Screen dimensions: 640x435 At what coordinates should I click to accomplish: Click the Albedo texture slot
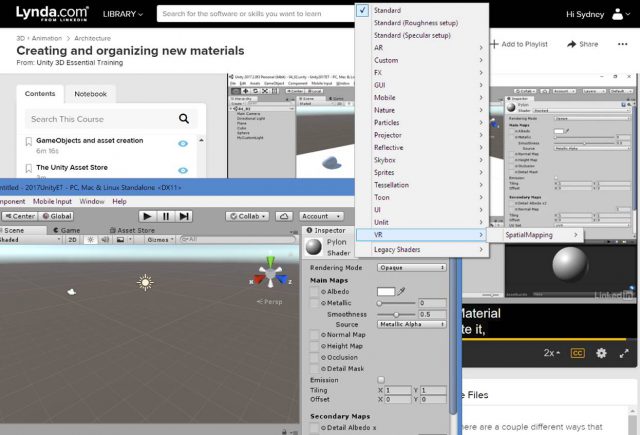pos(314,291)
